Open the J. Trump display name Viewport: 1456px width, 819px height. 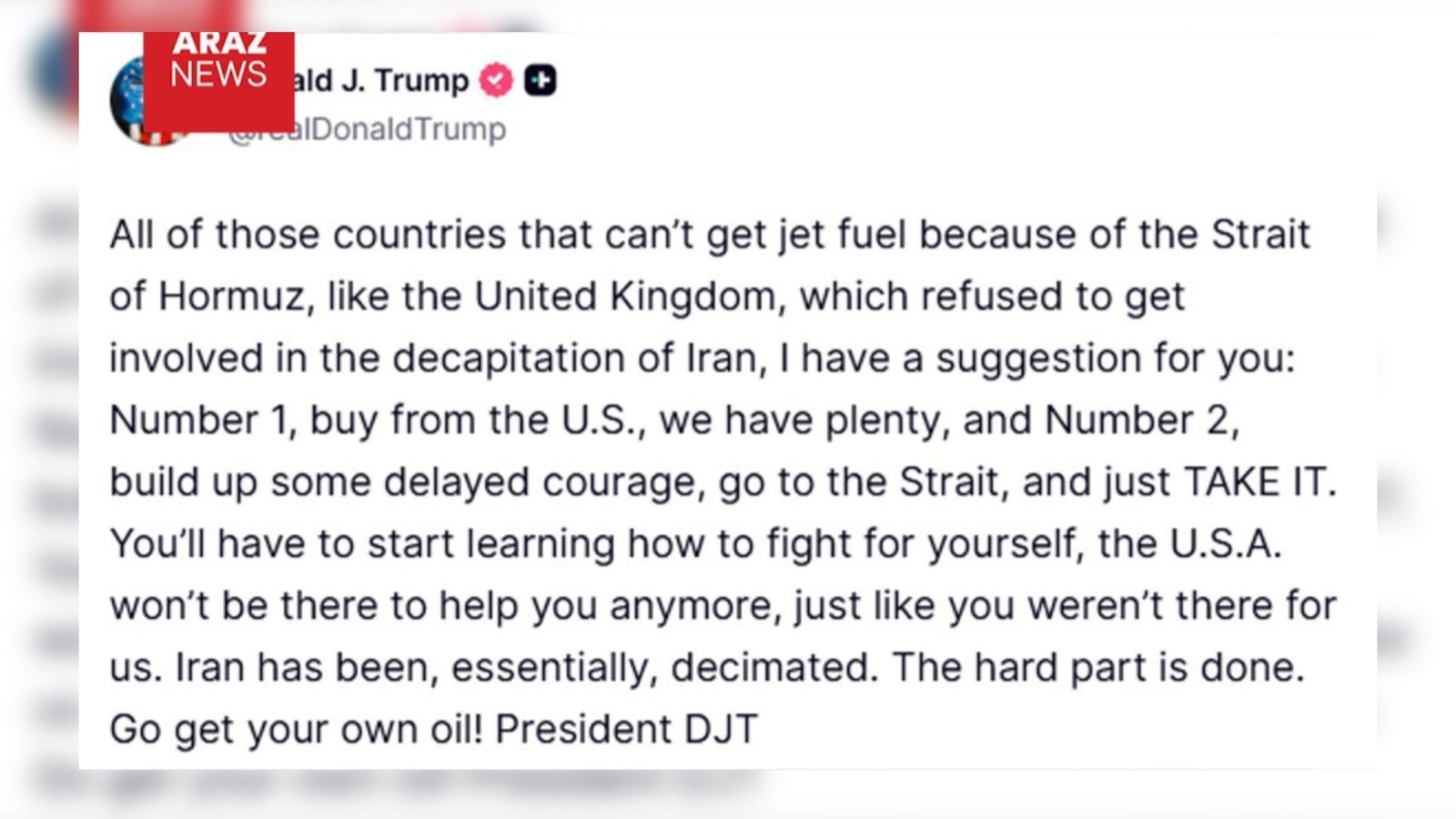point(382,81)
